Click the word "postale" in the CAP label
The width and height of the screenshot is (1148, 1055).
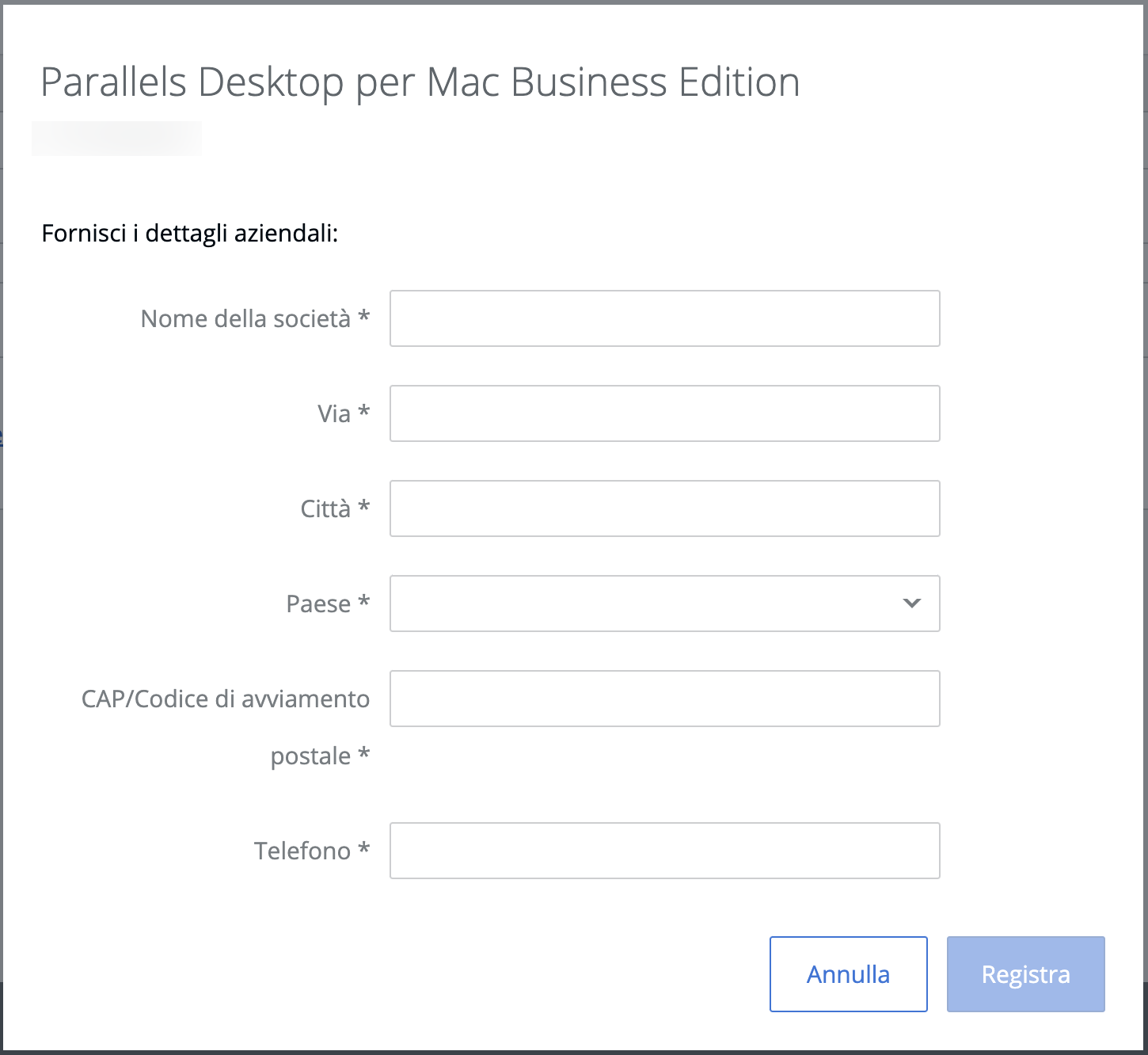pos(310,756)
